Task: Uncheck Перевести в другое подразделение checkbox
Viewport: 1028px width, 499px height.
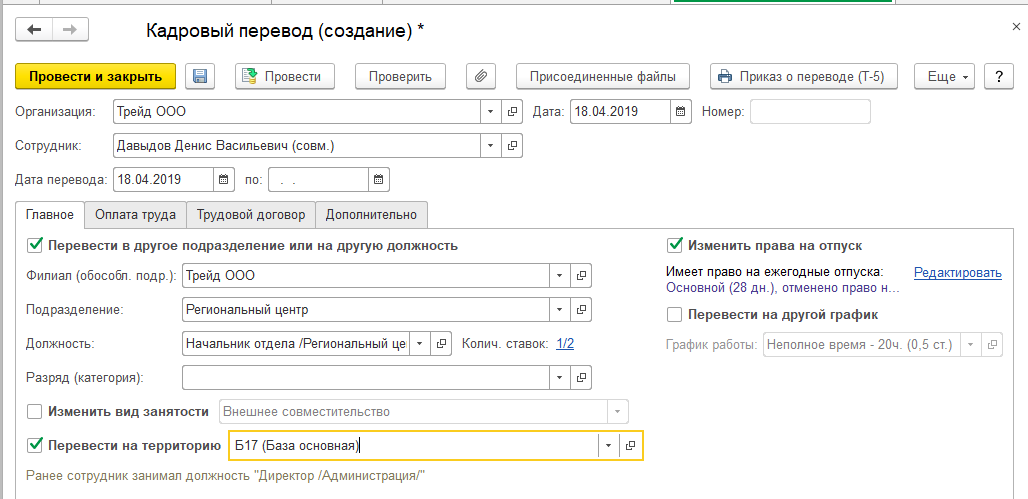Action: tap(35, 245)
